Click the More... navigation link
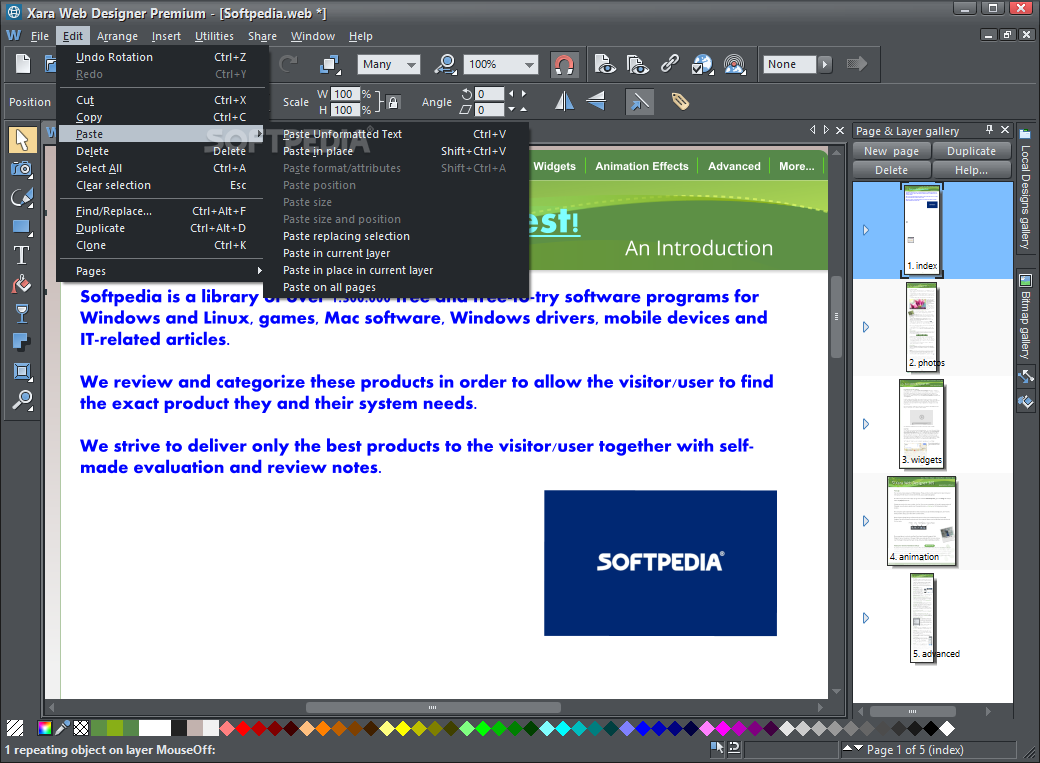The height and width of the screenshot is (763, 1040). (797, 167)
